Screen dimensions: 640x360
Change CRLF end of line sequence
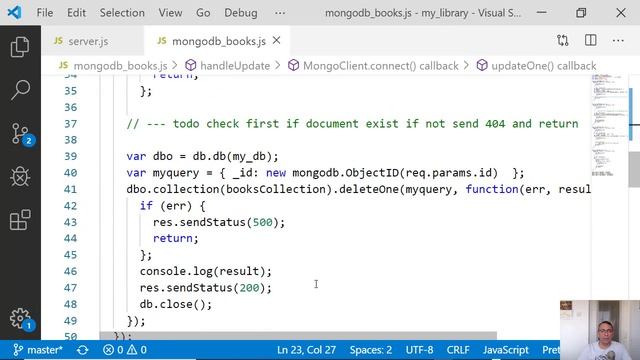458,350
